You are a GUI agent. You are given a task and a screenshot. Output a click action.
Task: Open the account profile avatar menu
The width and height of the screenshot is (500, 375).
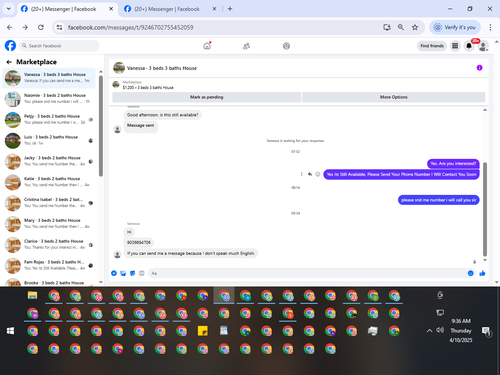[x=483, y=46]
